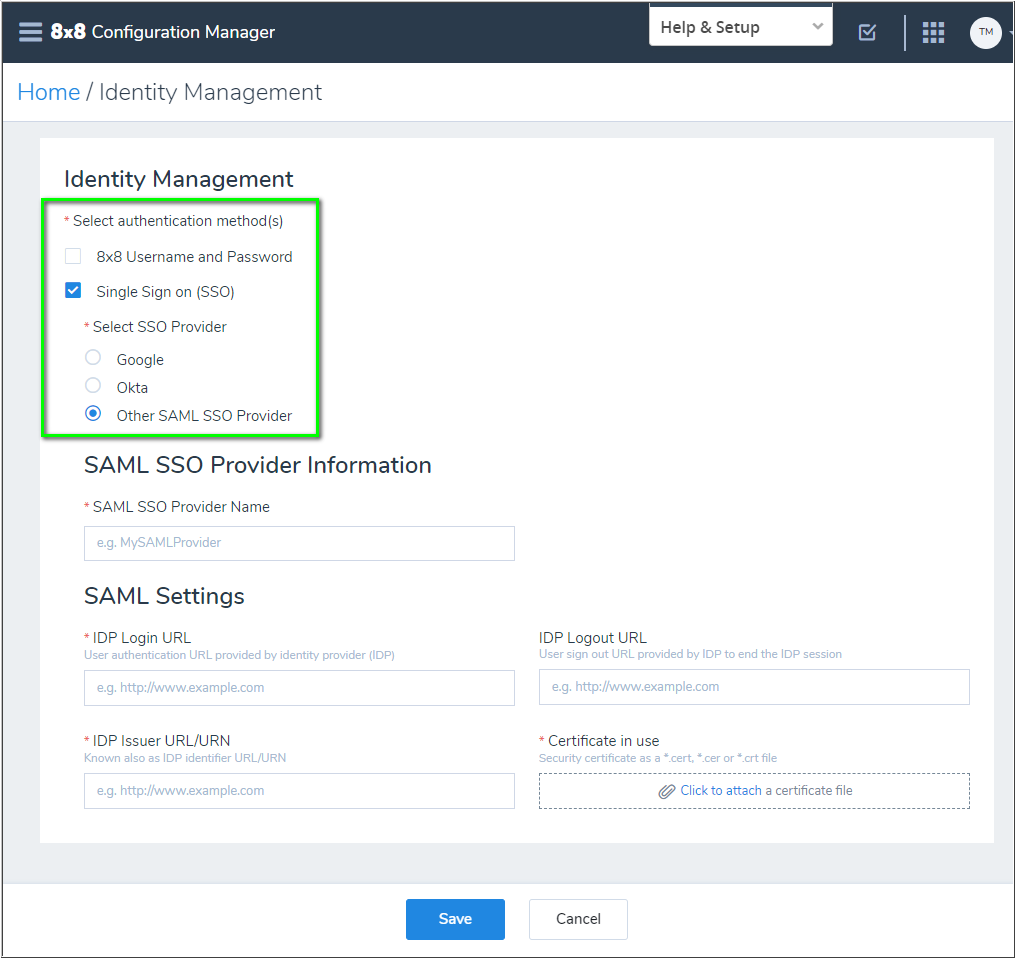Click 'Click to attach' certificate link

point(721,790)
